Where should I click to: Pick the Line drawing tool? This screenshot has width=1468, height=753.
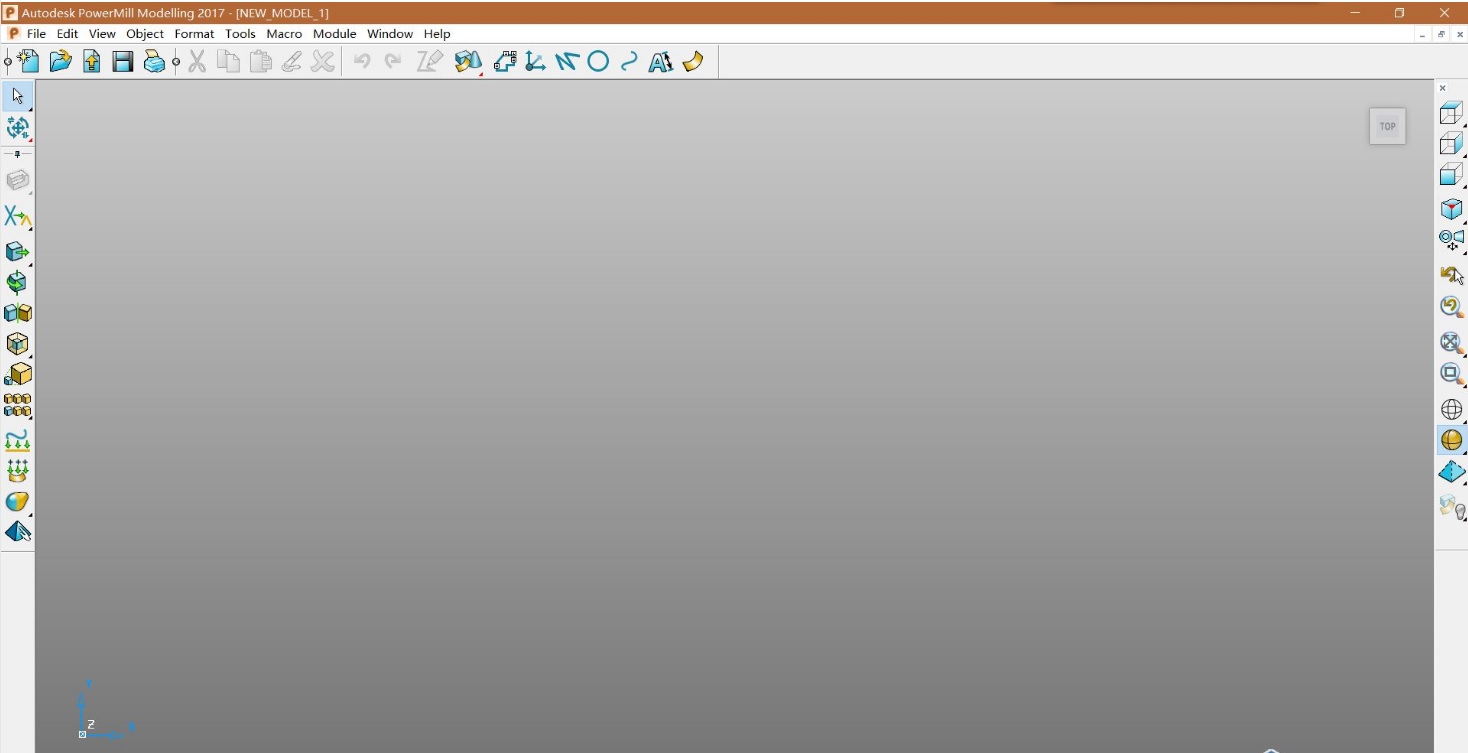point(567,62)
